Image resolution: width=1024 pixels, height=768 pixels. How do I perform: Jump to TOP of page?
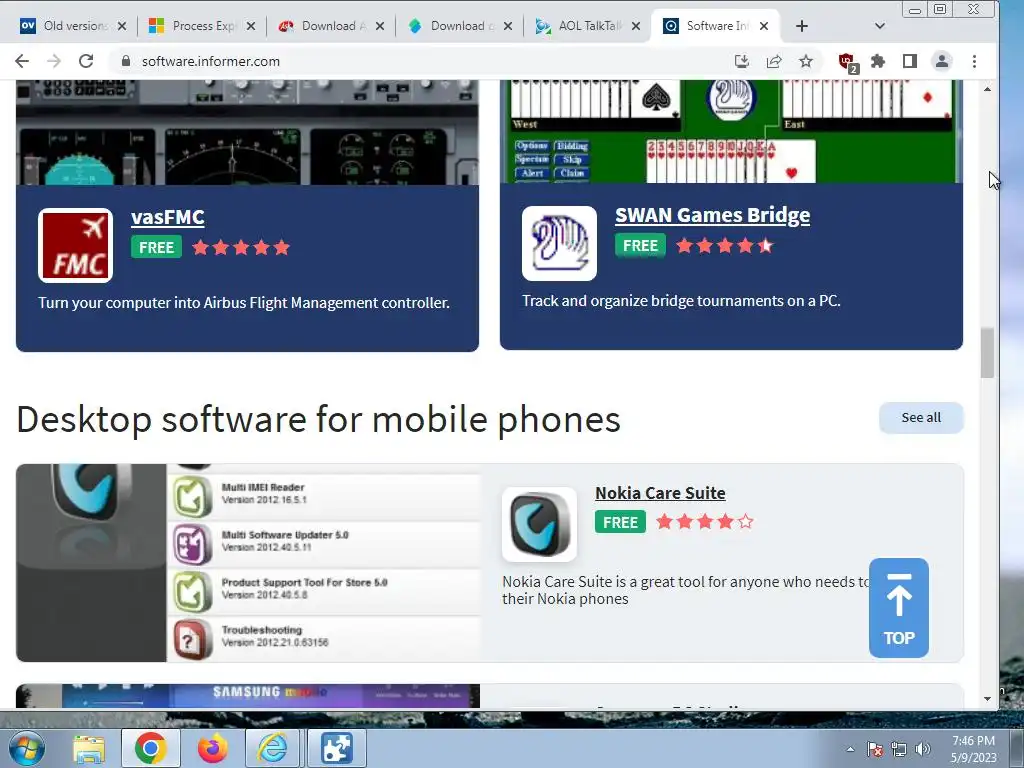point(899,608)
